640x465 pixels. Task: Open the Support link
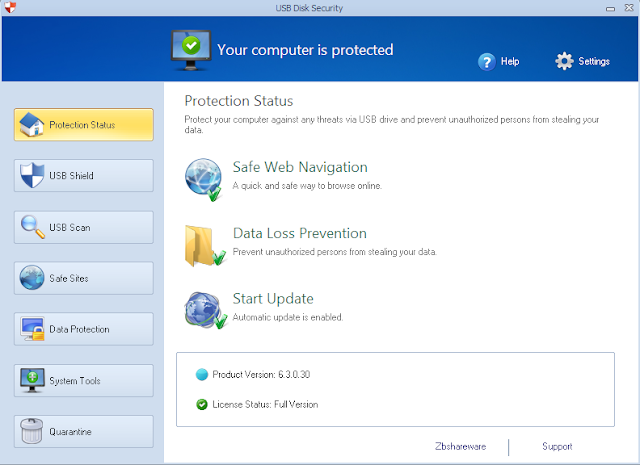[x=557, y=447]
